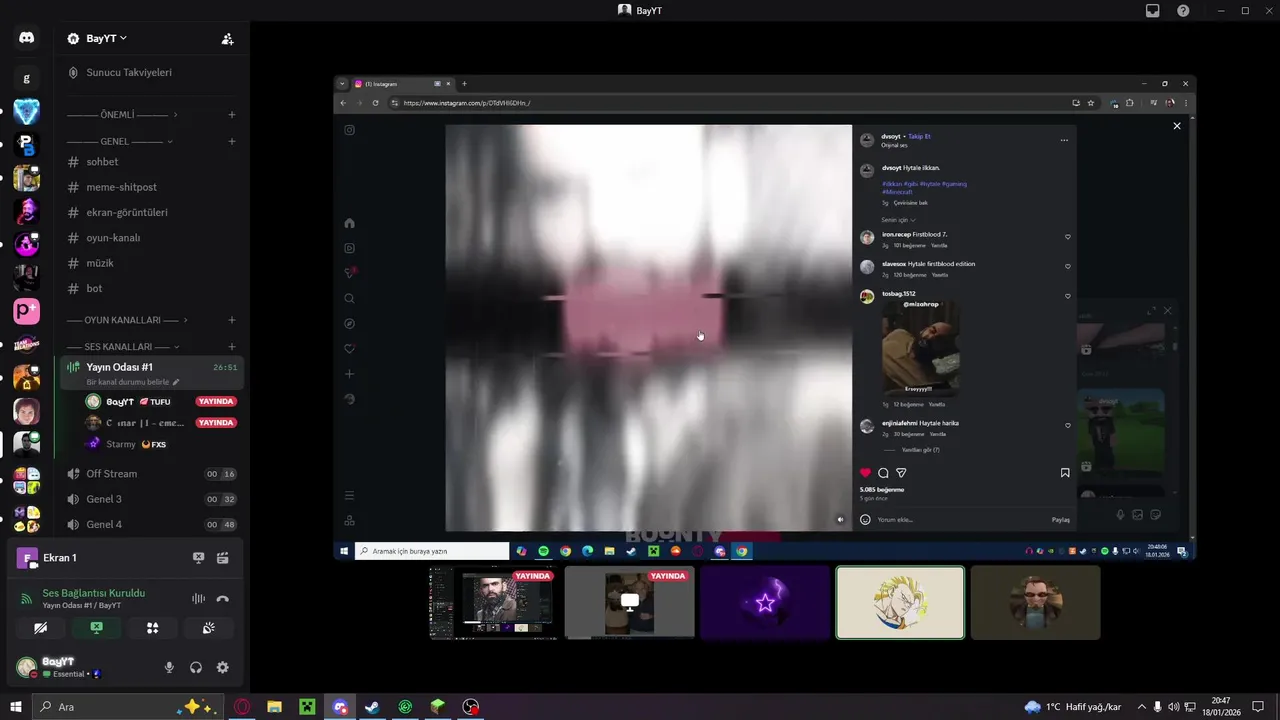
Task: Open the taskbar weather widget Hafif yağ./kar
Action: pyautogui.click(x=1073, y=707)
